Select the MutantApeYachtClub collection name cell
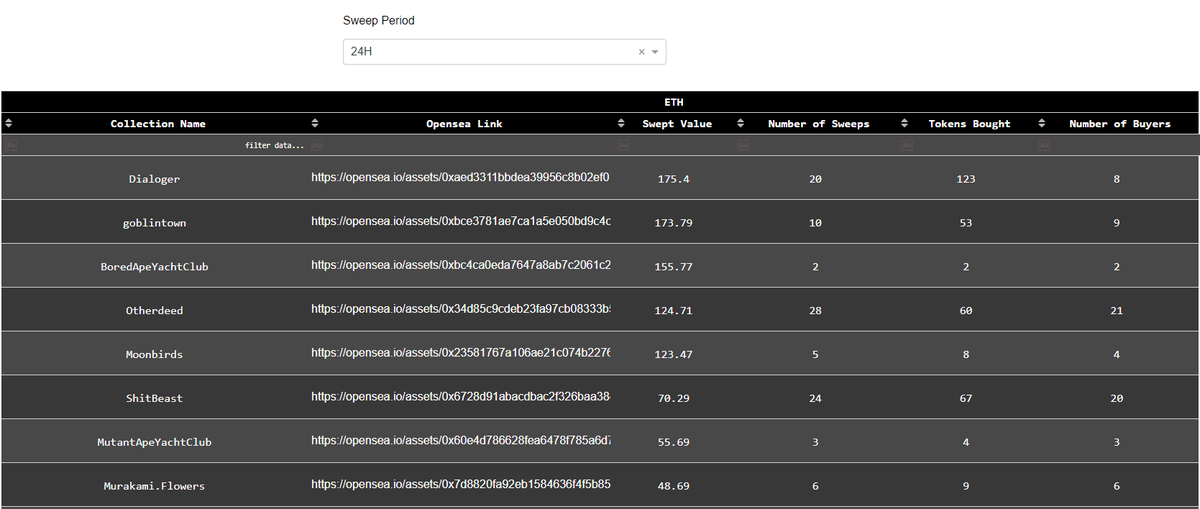 154,442
